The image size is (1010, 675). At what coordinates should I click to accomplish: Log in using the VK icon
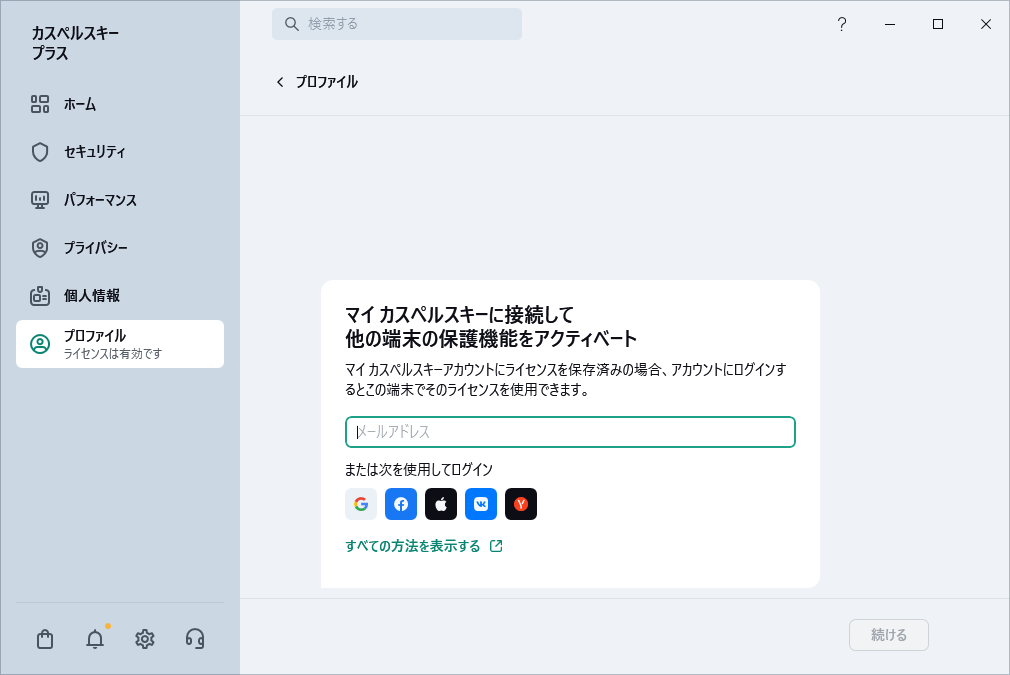481,504
